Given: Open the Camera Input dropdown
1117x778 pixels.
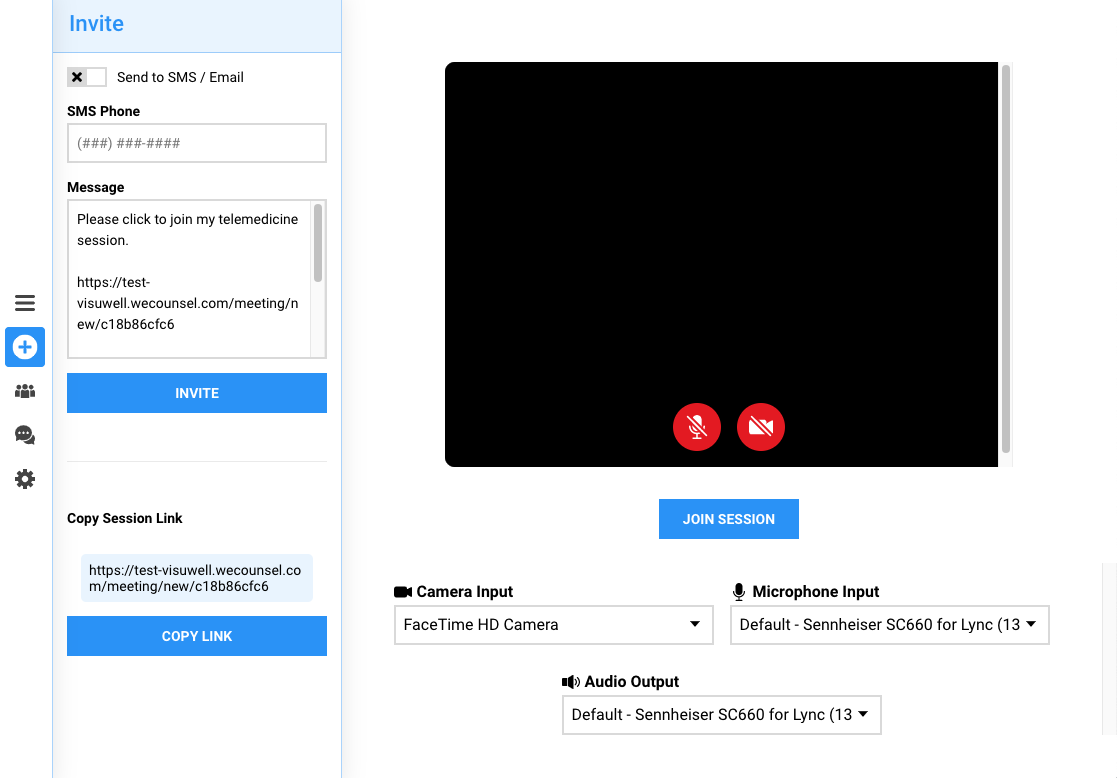Looking at the screenshot, I should click(x=554, y=625).
